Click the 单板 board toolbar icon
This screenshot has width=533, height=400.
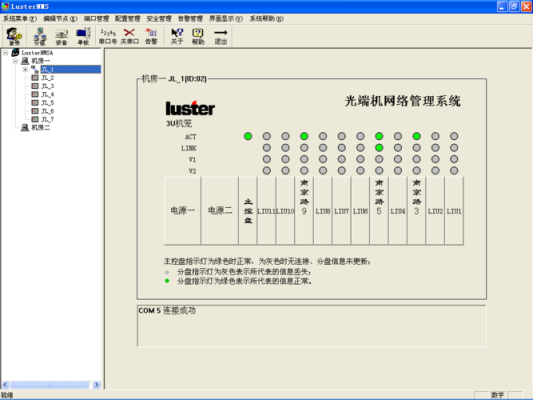(x=83, y=36)
